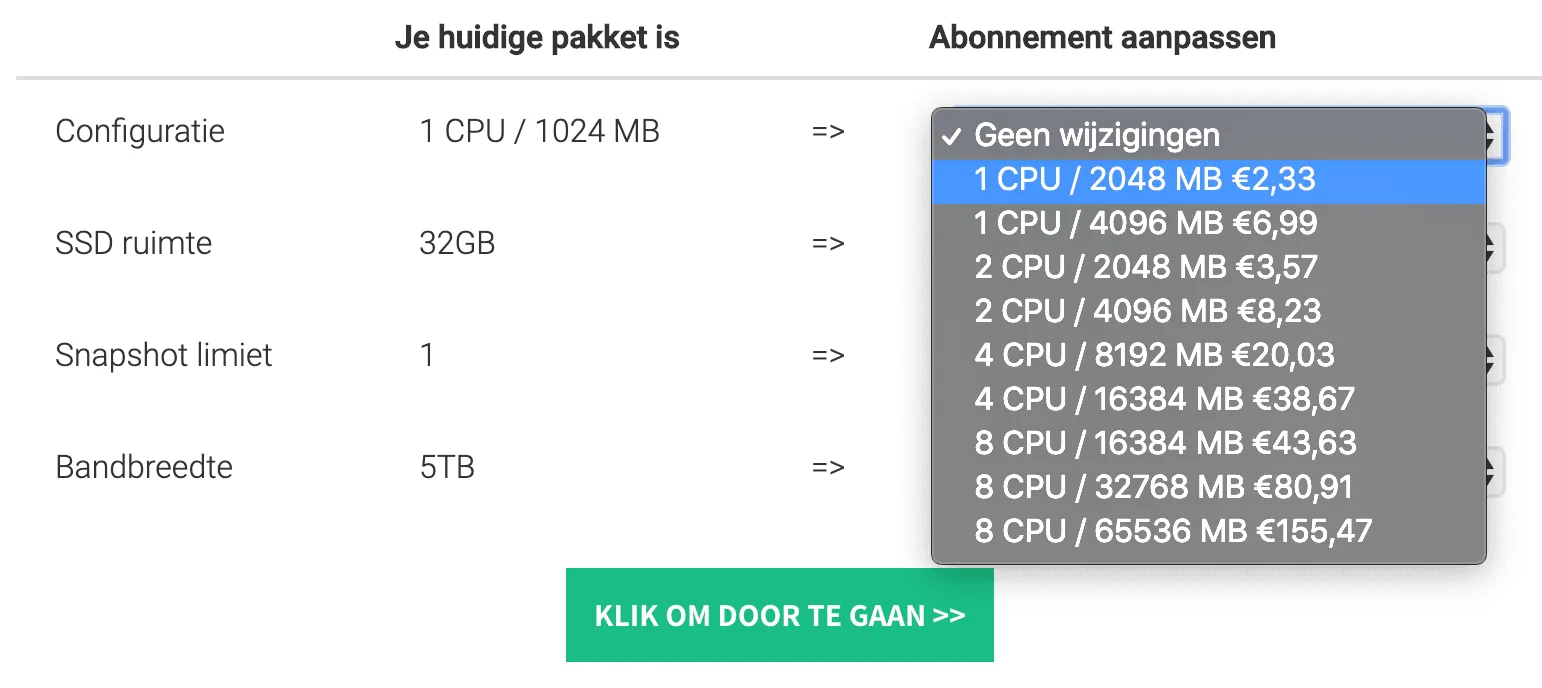Click the 'Snapshot limiet' label
The image size is (1542, 688).
tap(163, 355)
